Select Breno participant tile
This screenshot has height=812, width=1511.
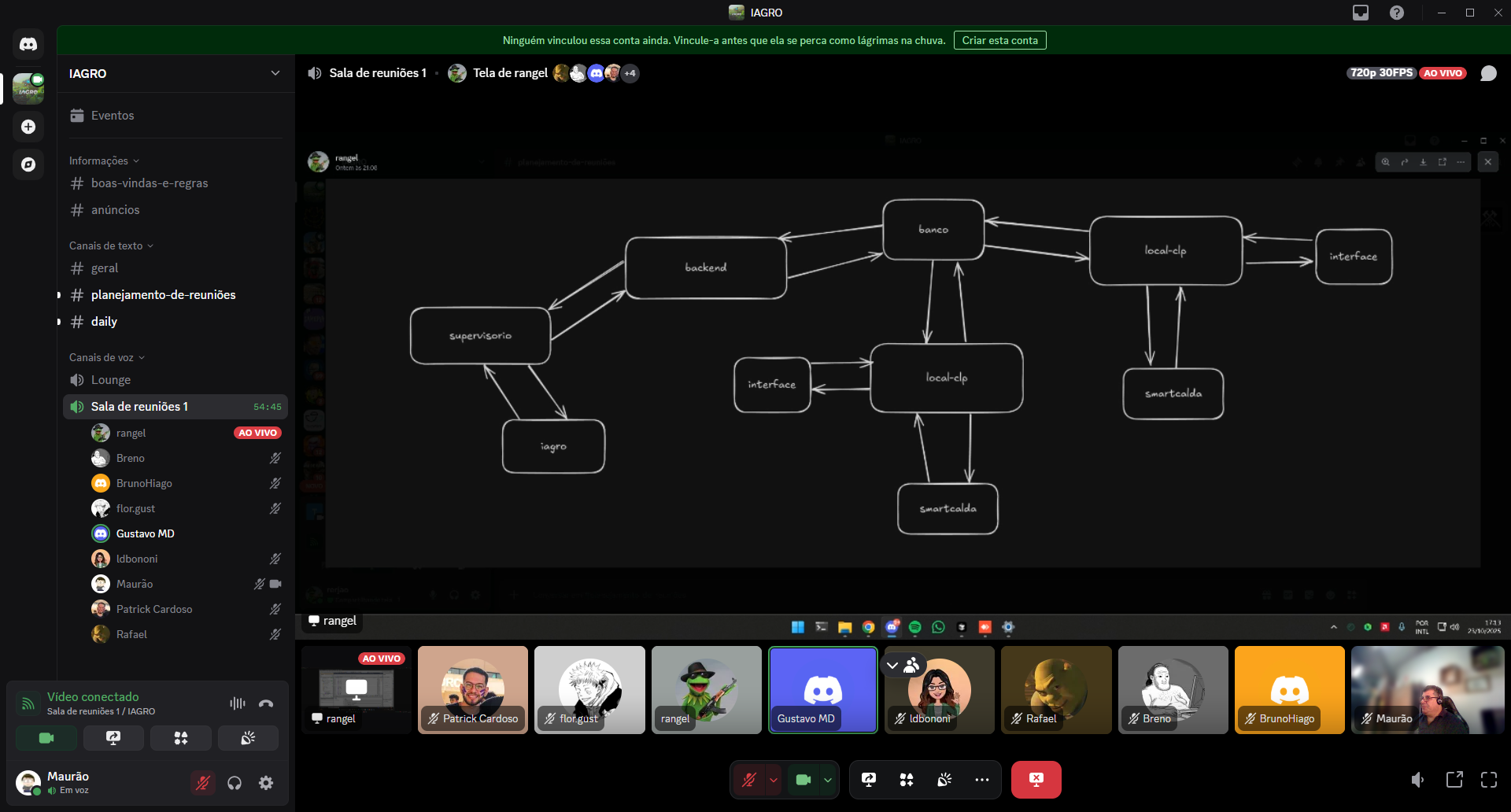[1173, 690]
